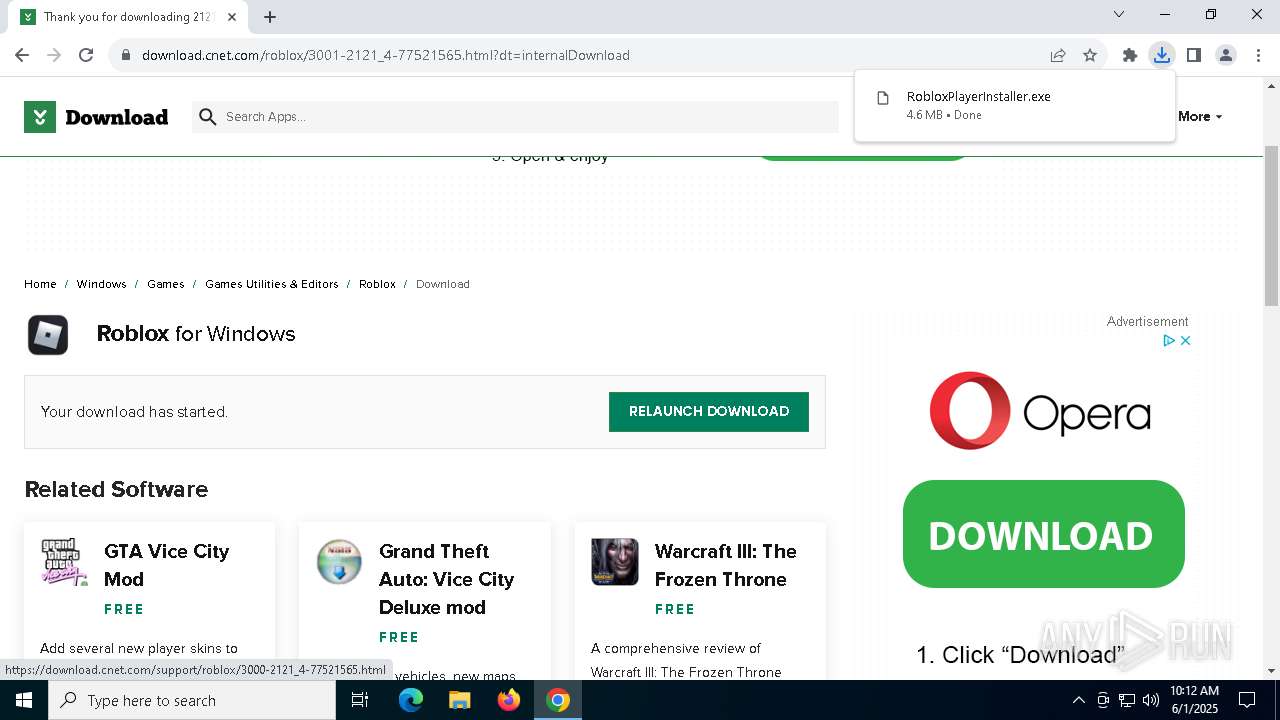Viewport: 1280px width, 720px height.
Task: Click Grand Theft Auto Deluxe mod icon
Action: (x=339, y=562)
